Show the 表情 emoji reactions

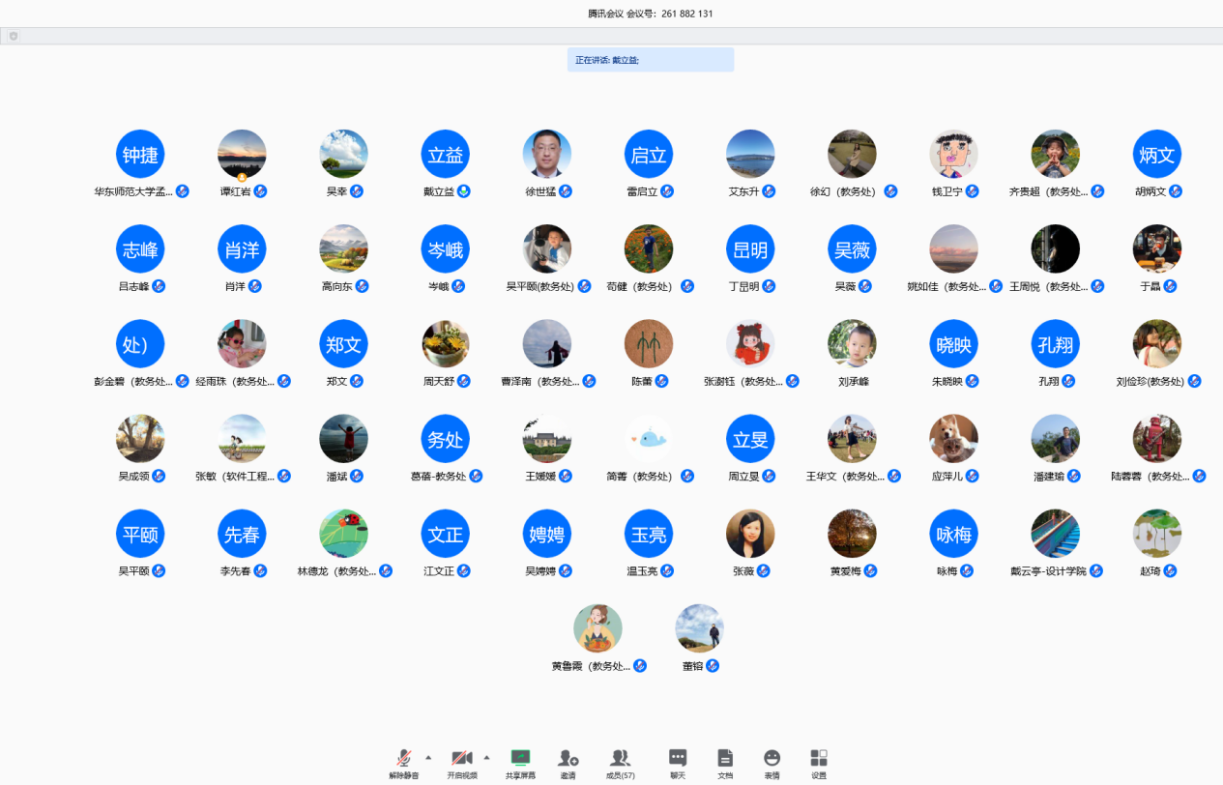pos(772,763)
